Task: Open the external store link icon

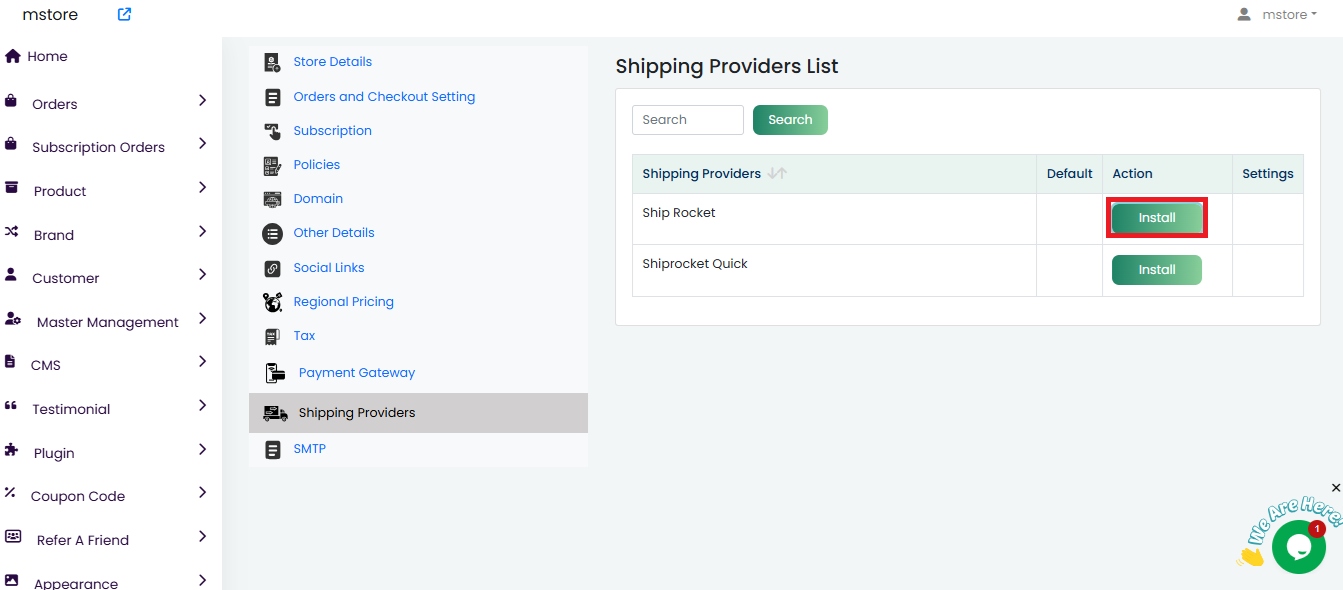Action: coord(124,14)
